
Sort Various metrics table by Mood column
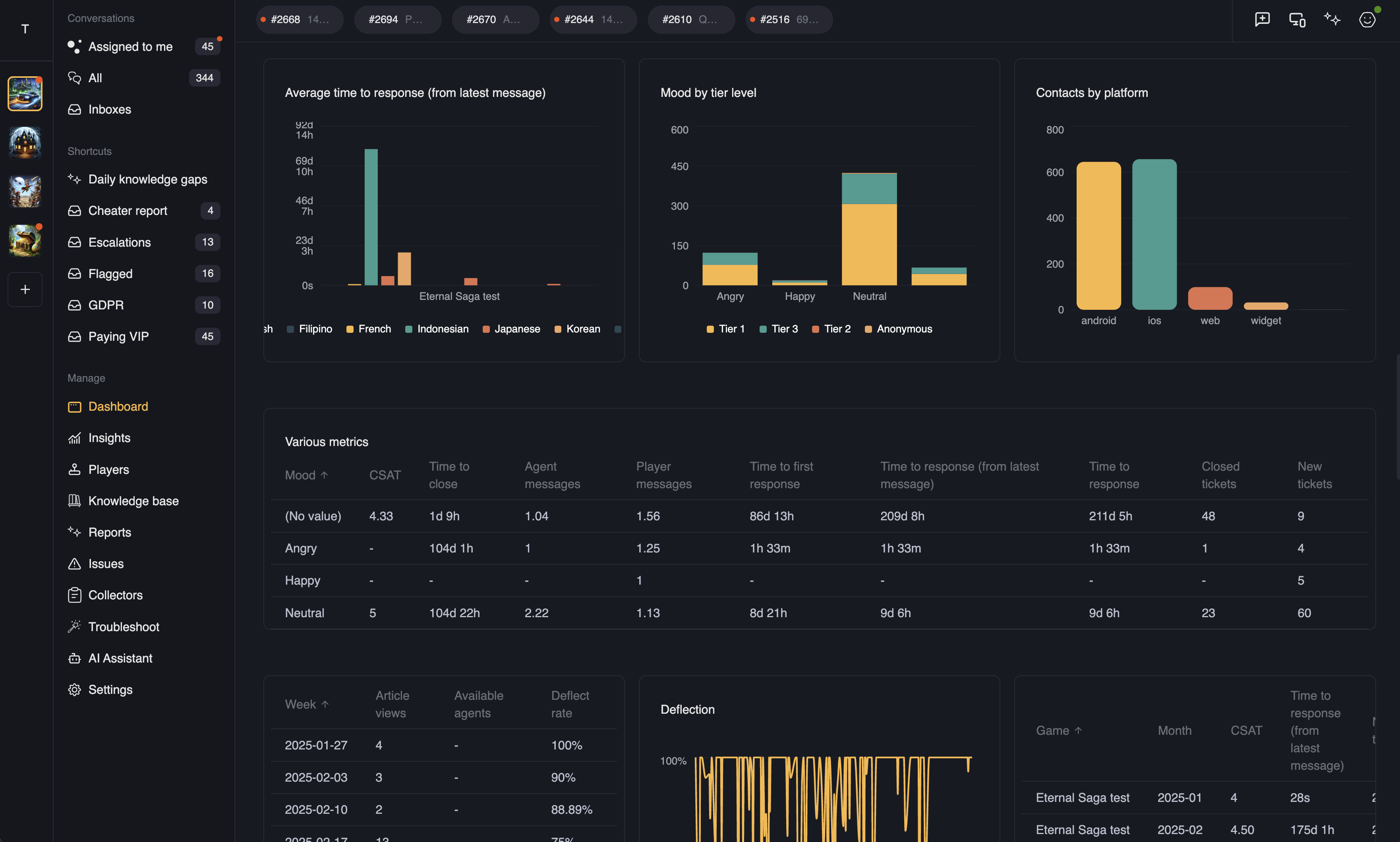tap(306, 475)
